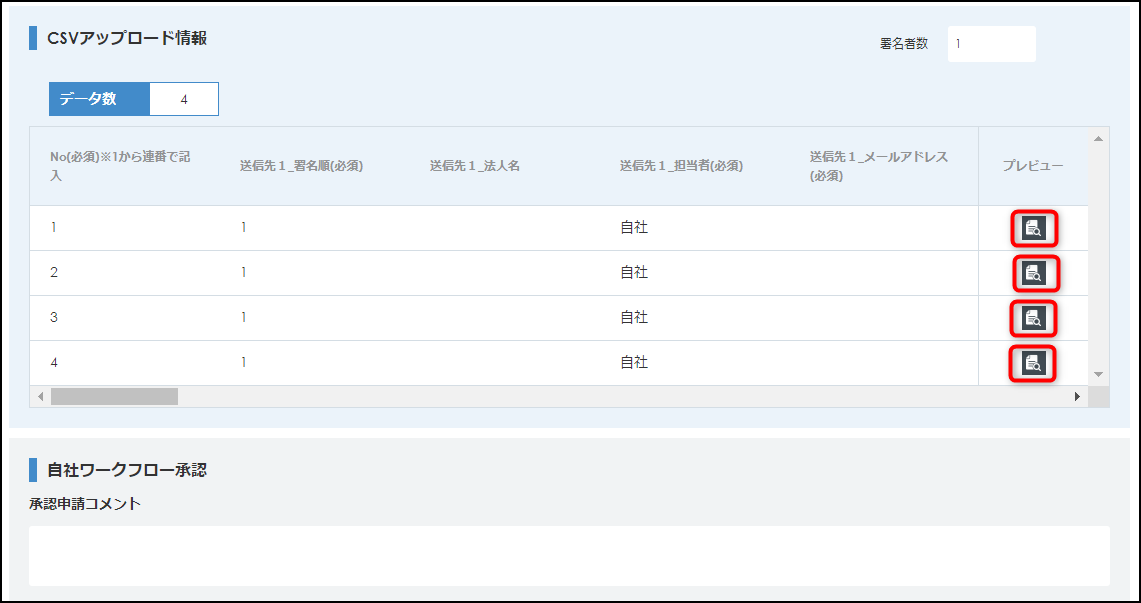Open preview for row No. 1
This screenshot has height=603, width=1141.
pos(1033,229)
